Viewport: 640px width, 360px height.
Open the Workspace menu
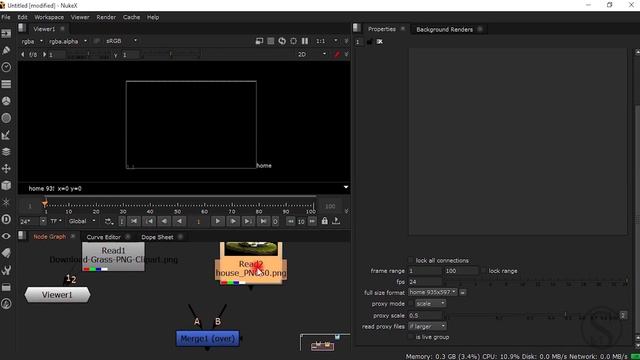pyautogui.click(x=49, y=17)
